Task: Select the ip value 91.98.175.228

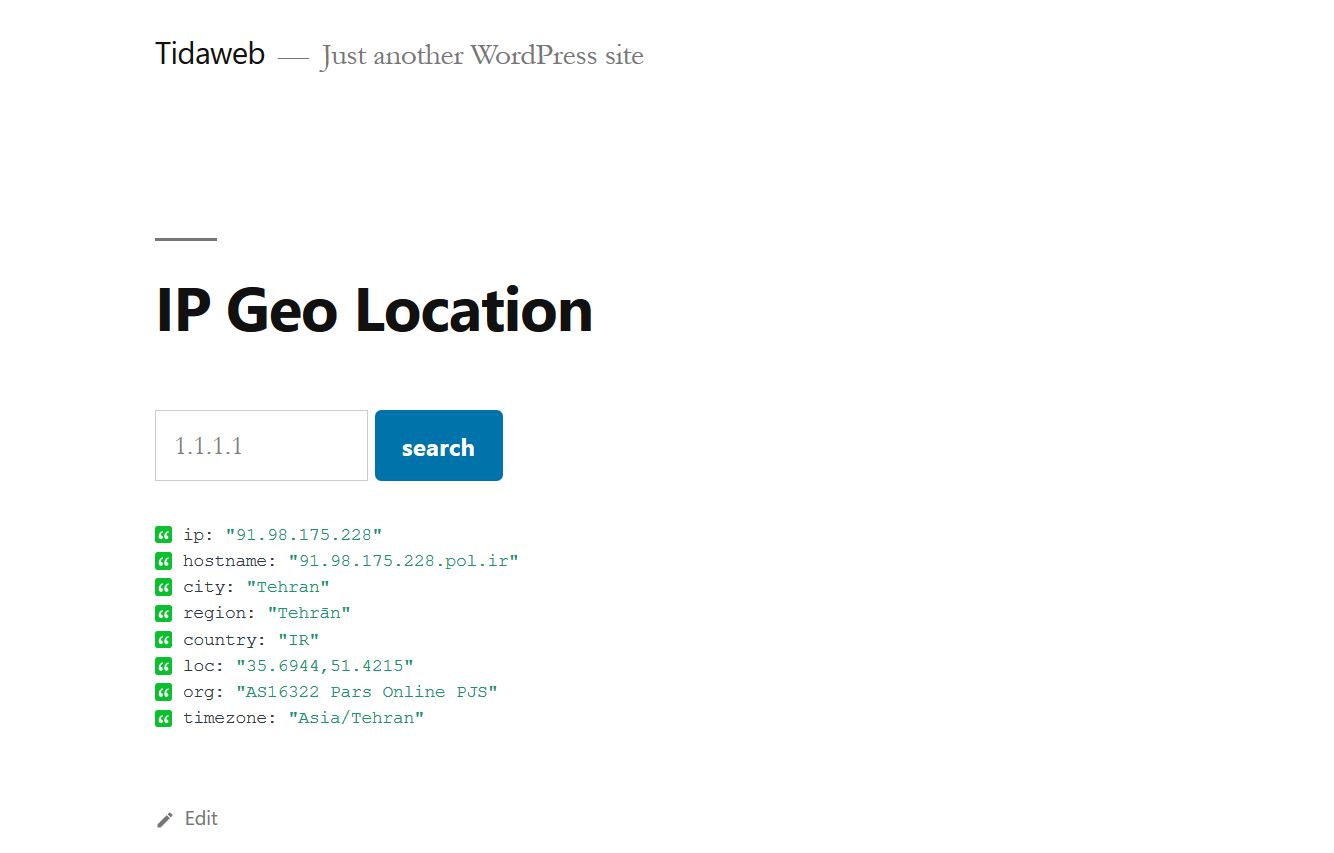Action: [304, 535]
